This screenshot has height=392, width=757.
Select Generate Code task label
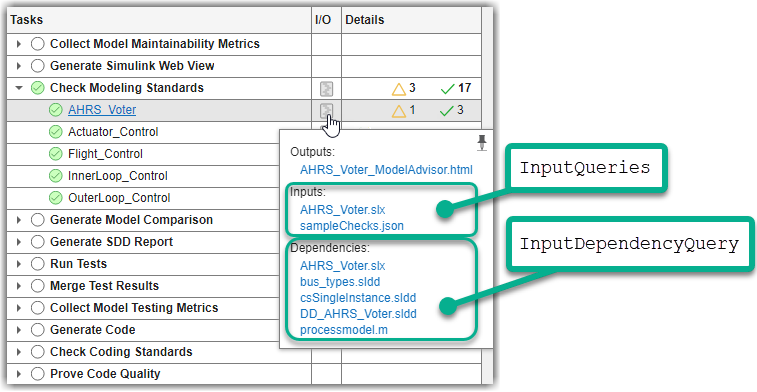pos(92,330)
